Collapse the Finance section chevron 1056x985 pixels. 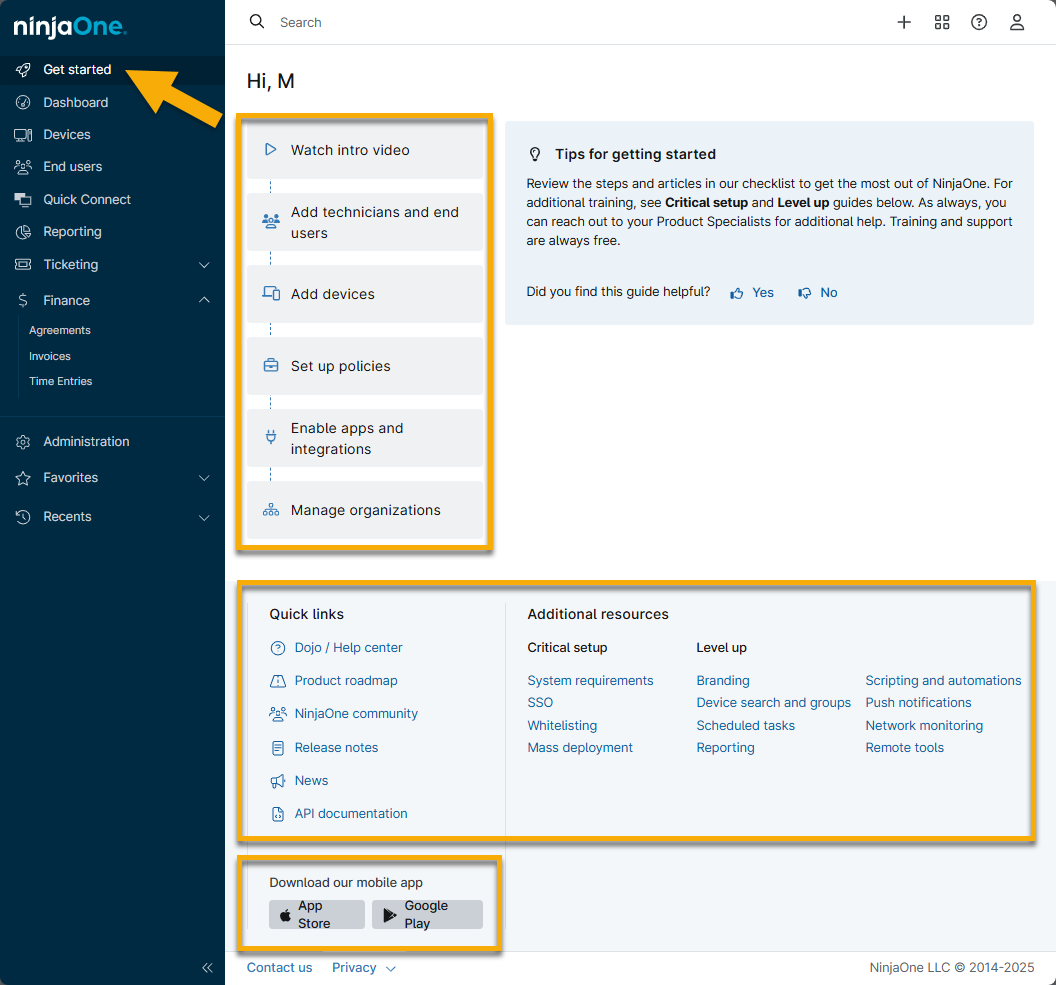(x=204, y=300)
